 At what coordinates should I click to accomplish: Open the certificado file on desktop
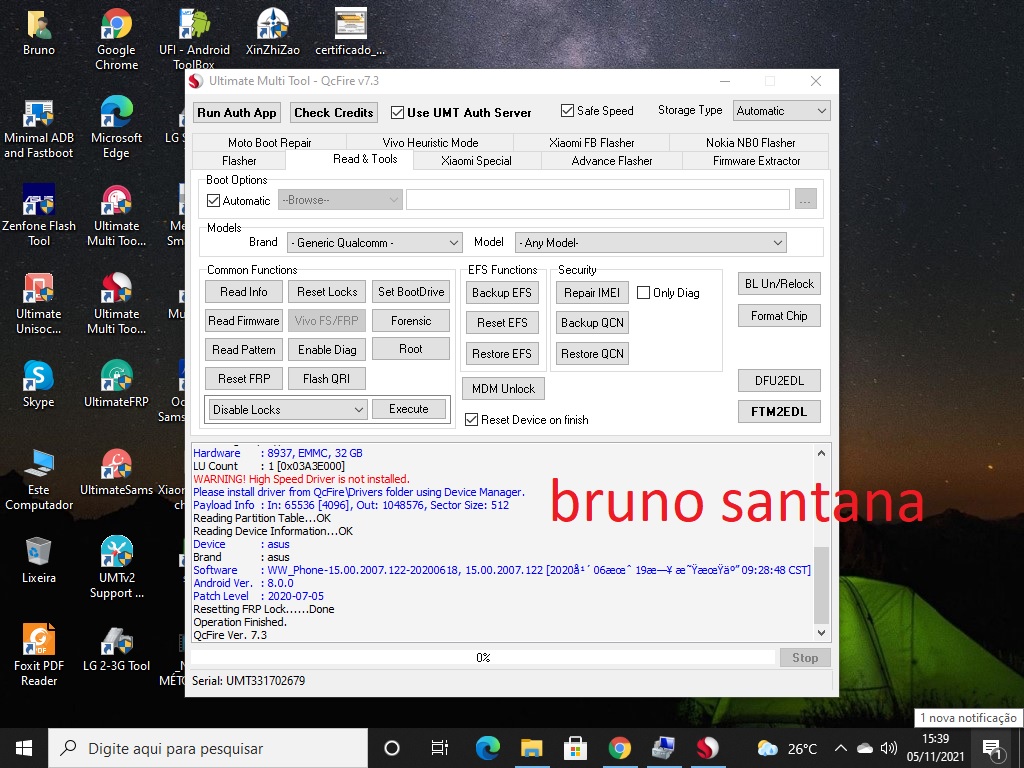350,33
